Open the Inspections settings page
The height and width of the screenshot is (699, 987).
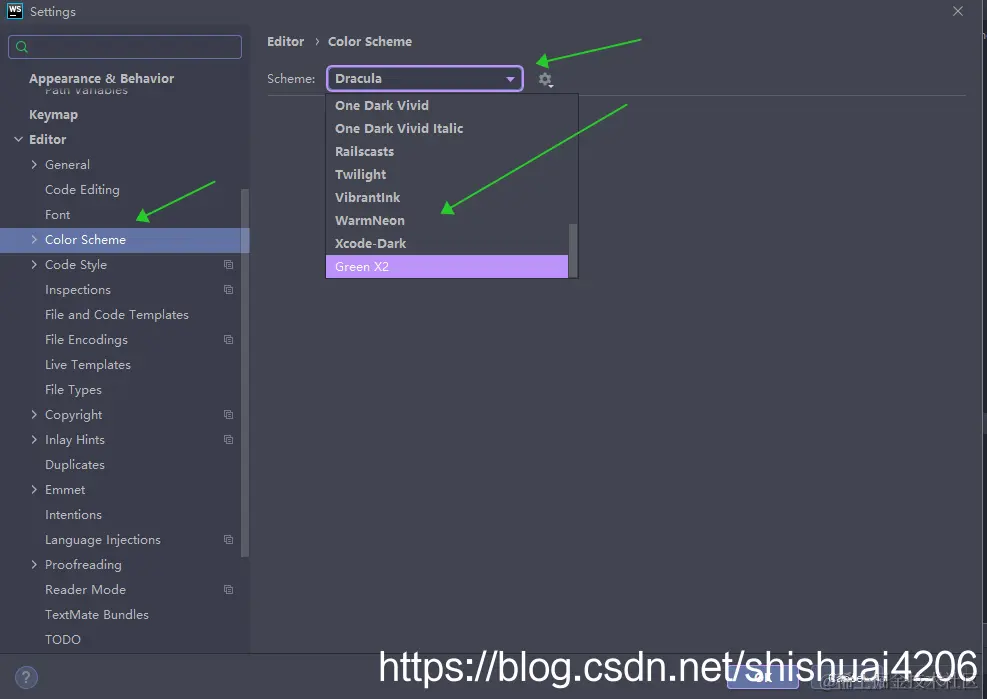(78, 290)
